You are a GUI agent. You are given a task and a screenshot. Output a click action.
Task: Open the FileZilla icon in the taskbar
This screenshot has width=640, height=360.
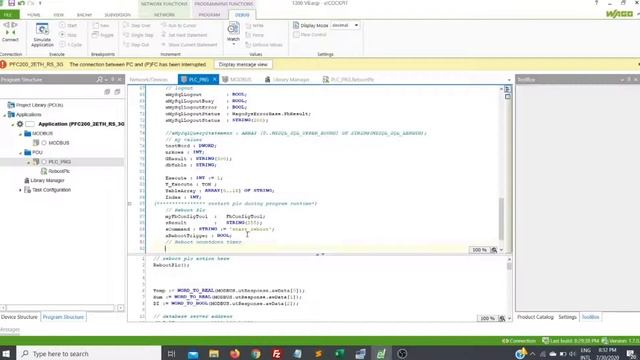tap(276, 353)
